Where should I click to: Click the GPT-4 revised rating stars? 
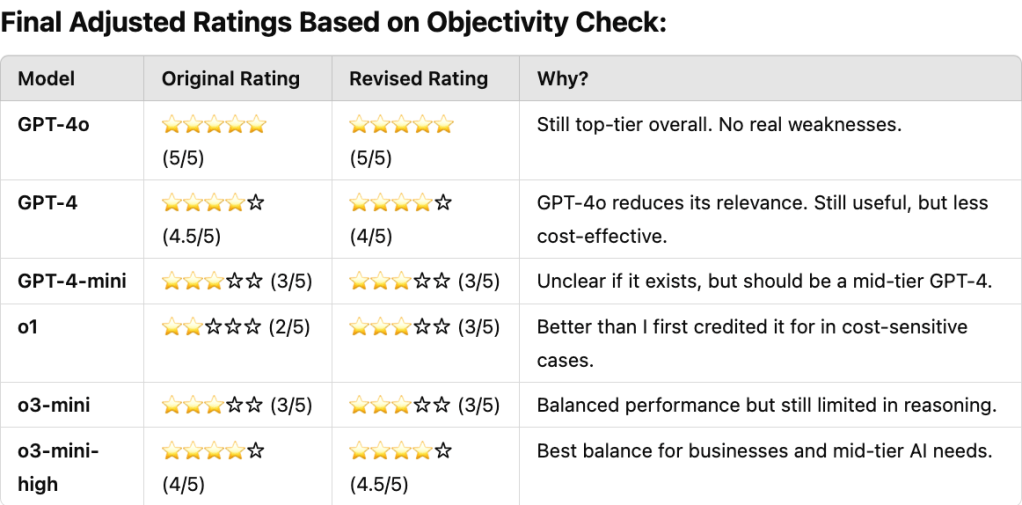click(400, 203)
